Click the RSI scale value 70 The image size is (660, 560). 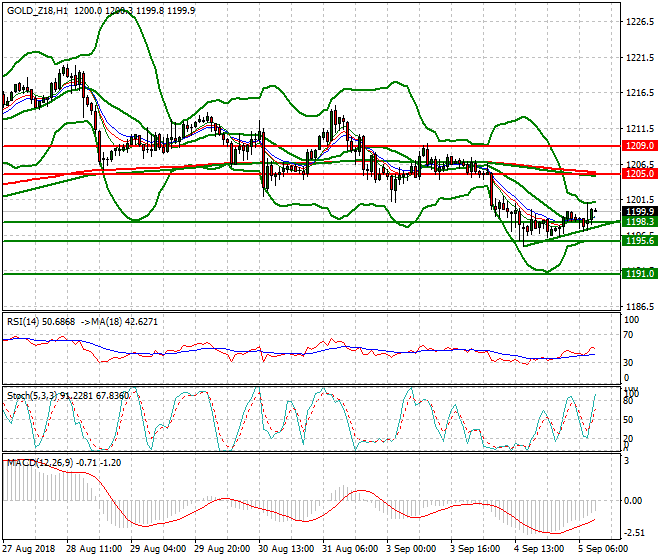tap(628, 335)
